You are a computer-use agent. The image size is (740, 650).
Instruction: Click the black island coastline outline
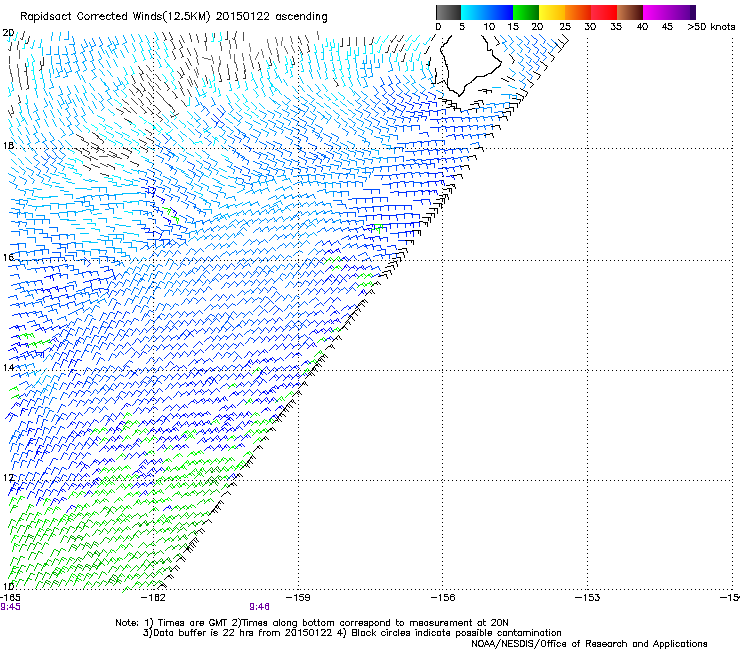469,65
